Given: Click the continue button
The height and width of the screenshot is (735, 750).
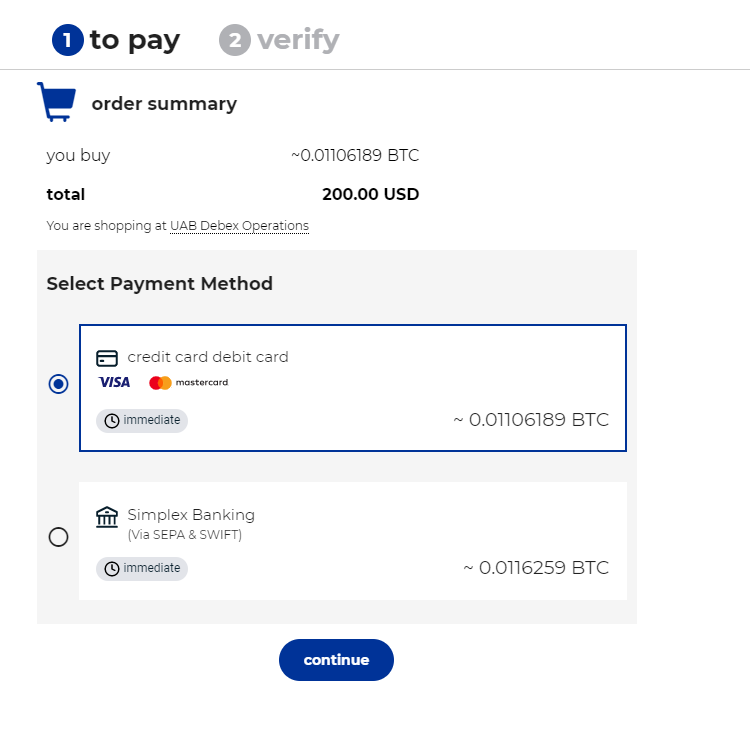Looking at the screenshot, I should 336,660.
